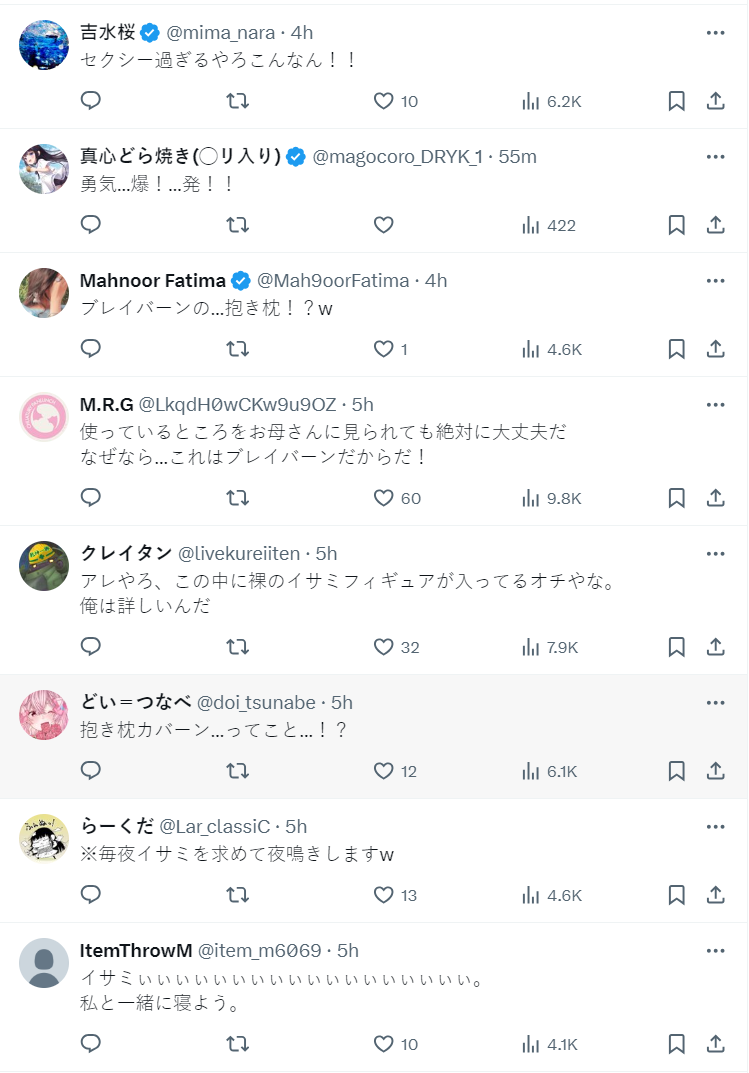The height and width of the screenshot is (1073, 749).
Task: Share ItemThrowM's tweet
Action: tap(715, 1044)
